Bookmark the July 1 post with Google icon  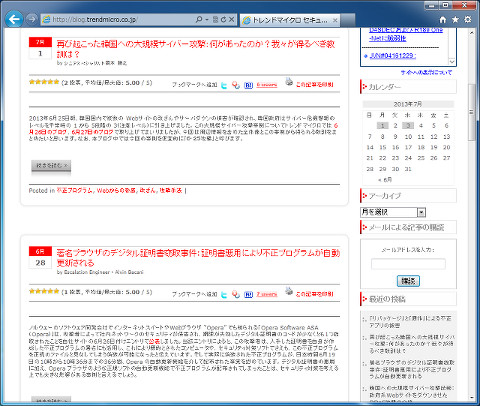pos(236,85)
